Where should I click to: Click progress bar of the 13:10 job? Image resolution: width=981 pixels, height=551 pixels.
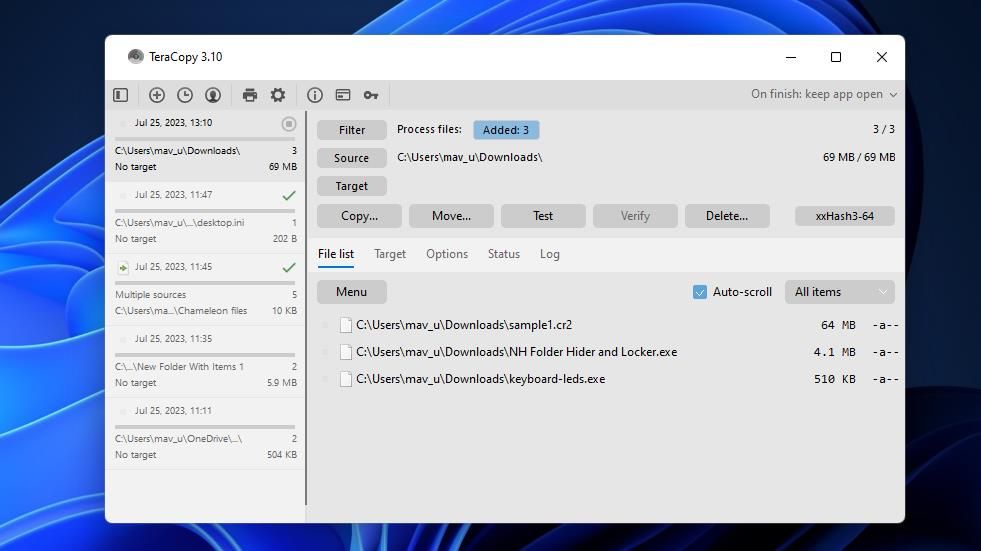[205, 139]
